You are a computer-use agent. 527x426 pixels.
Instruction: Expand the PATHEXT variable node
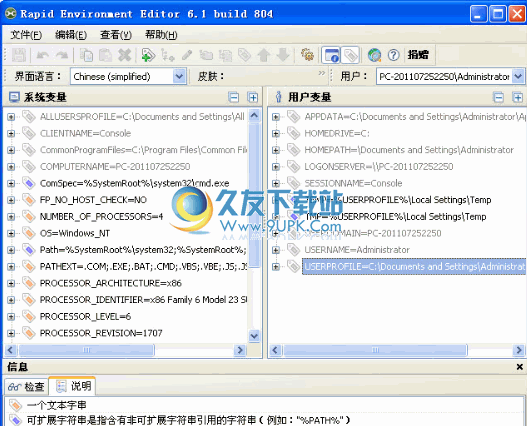[x=11, y=267]
